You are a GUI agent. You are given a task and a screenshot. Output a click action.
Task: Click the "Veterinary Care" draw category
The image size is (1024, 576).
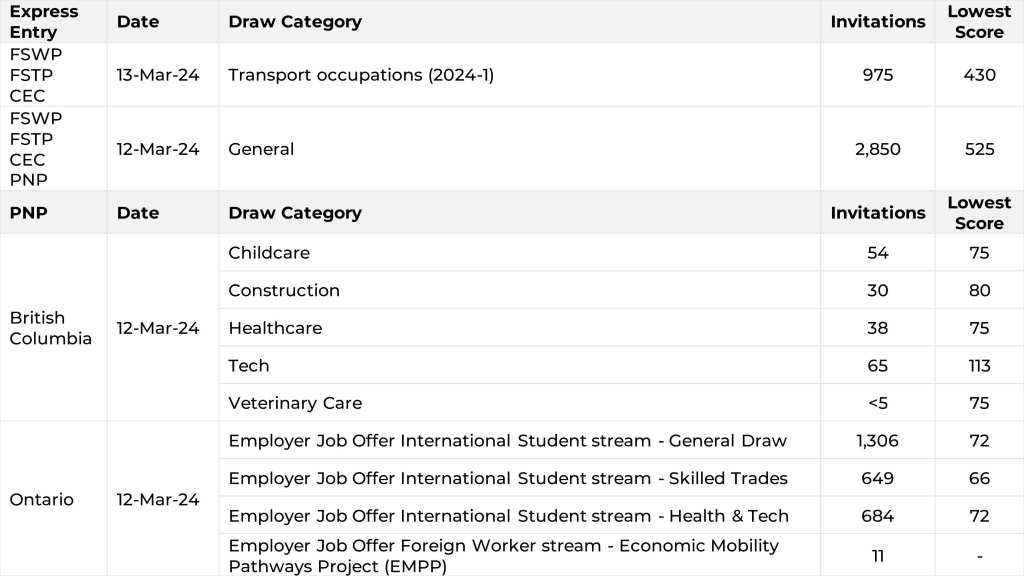[x=295, y=403]
